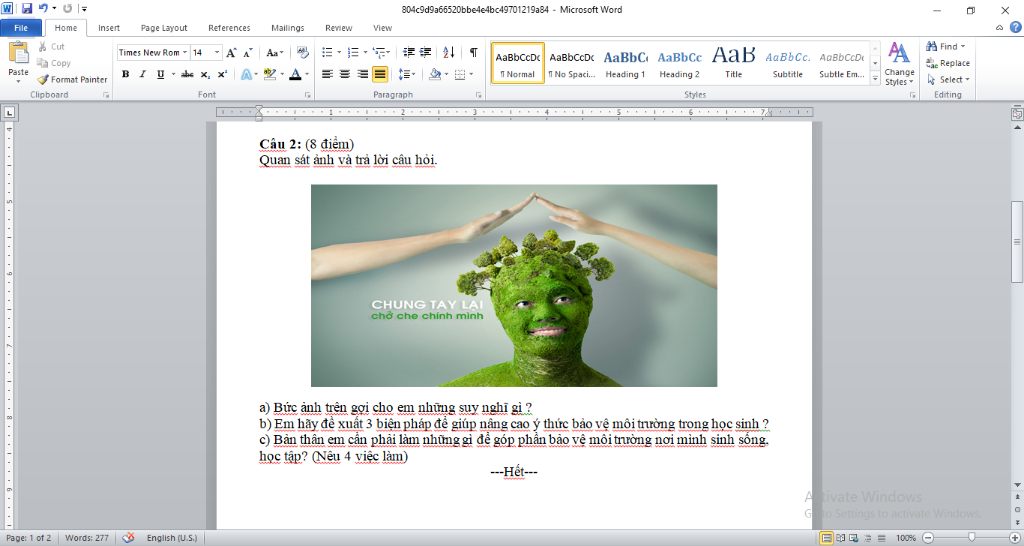Click the Text Highlight Color button
This screenshot has height=546, width=1024.
click(x=270, y=74)
